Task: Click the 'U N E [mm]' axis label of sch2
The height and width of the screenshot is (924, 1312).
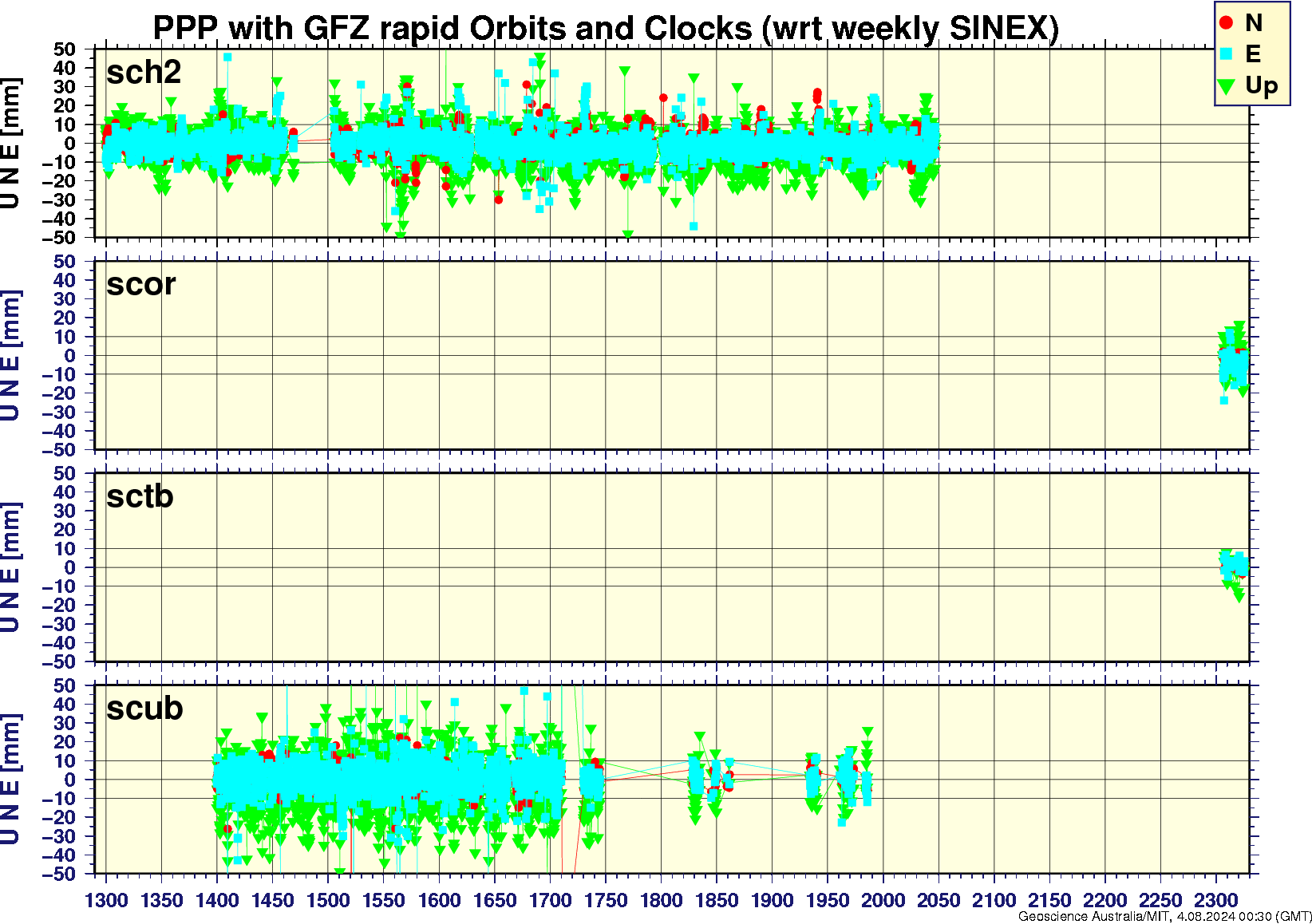Action: pos(10,144)
